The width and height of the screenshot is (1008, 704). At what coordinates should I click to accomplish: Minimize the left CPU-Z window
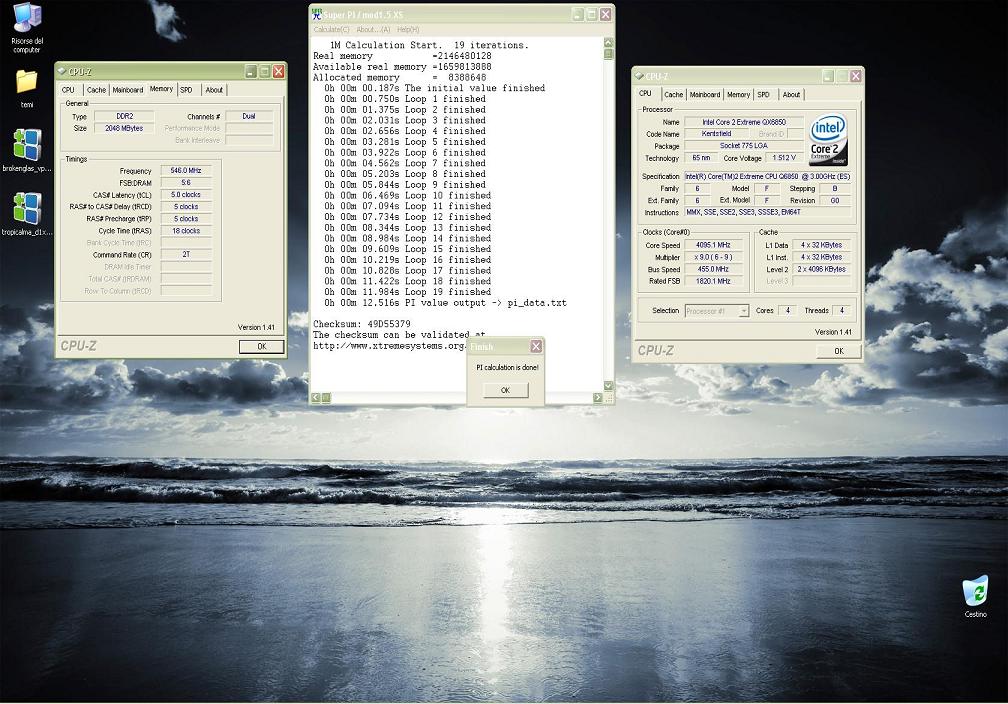[251, 71]
